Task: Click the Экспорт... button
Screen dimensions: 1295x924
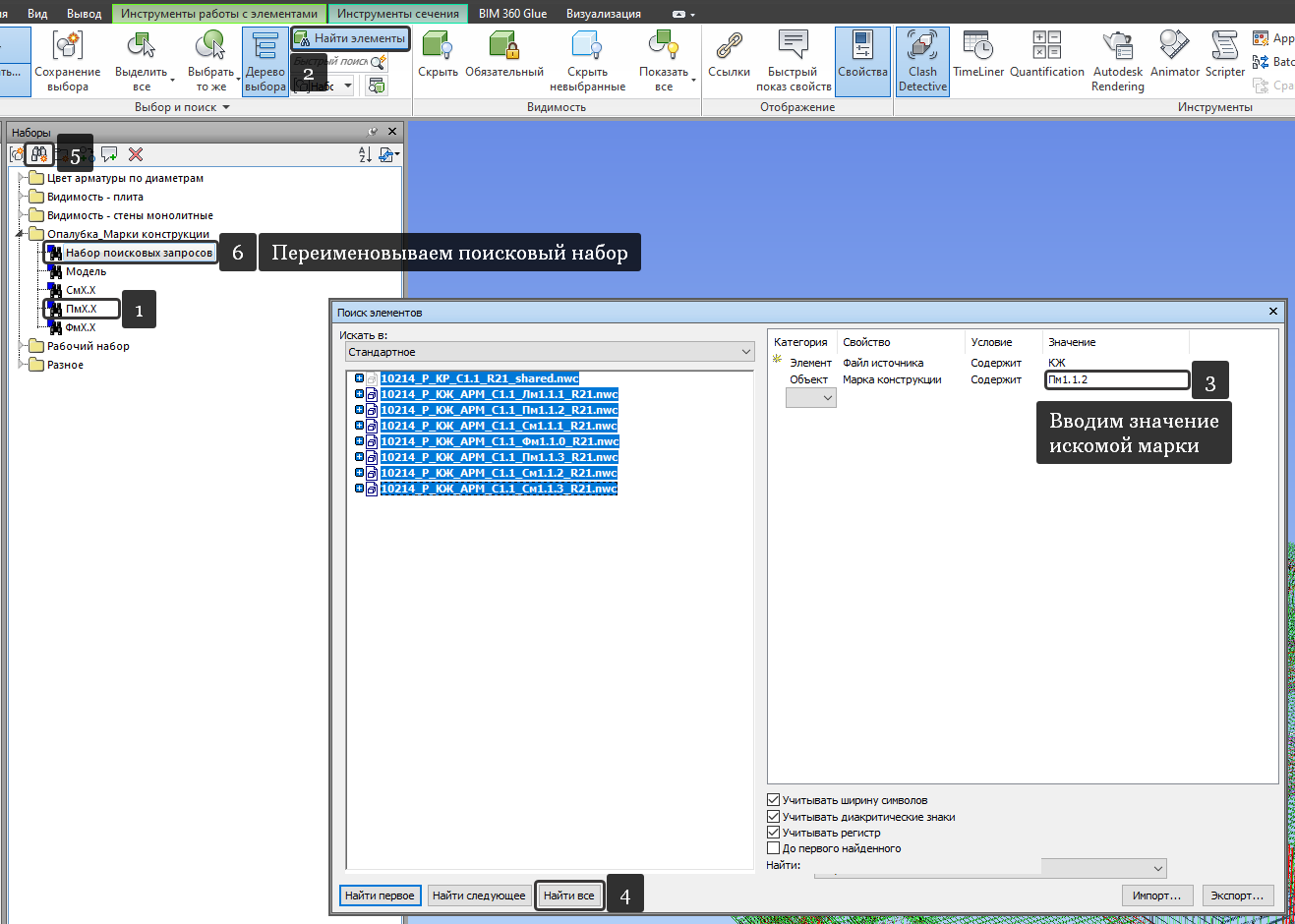Action: point(1237,895)
